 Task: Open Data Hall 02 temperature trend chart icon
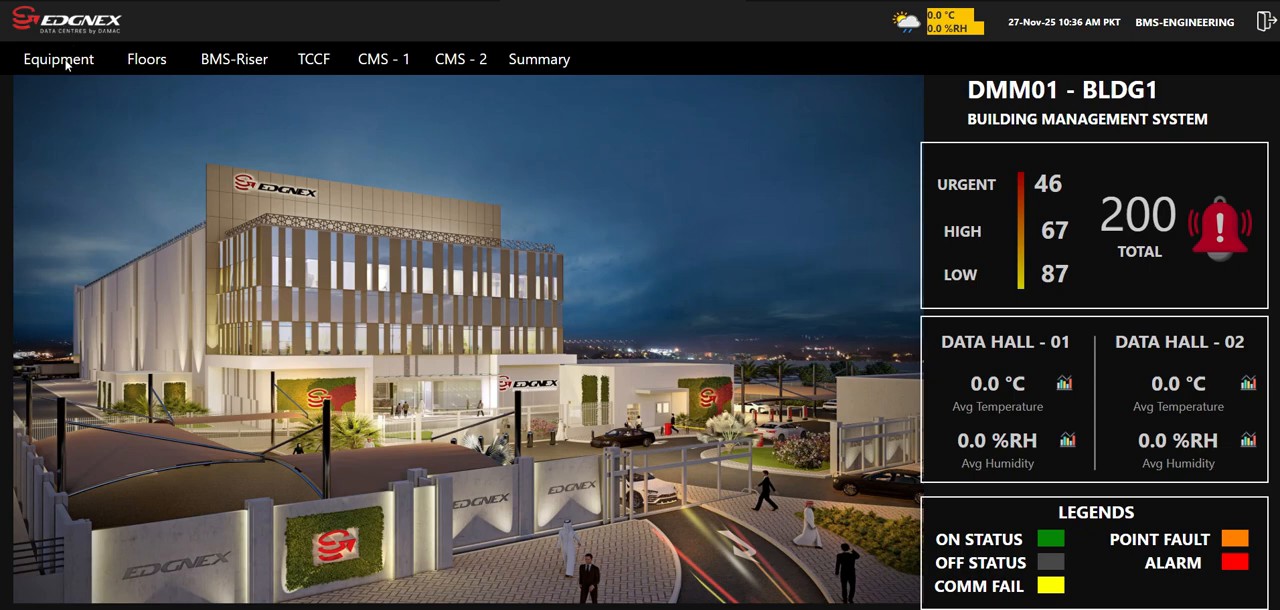click(1248, 383)
